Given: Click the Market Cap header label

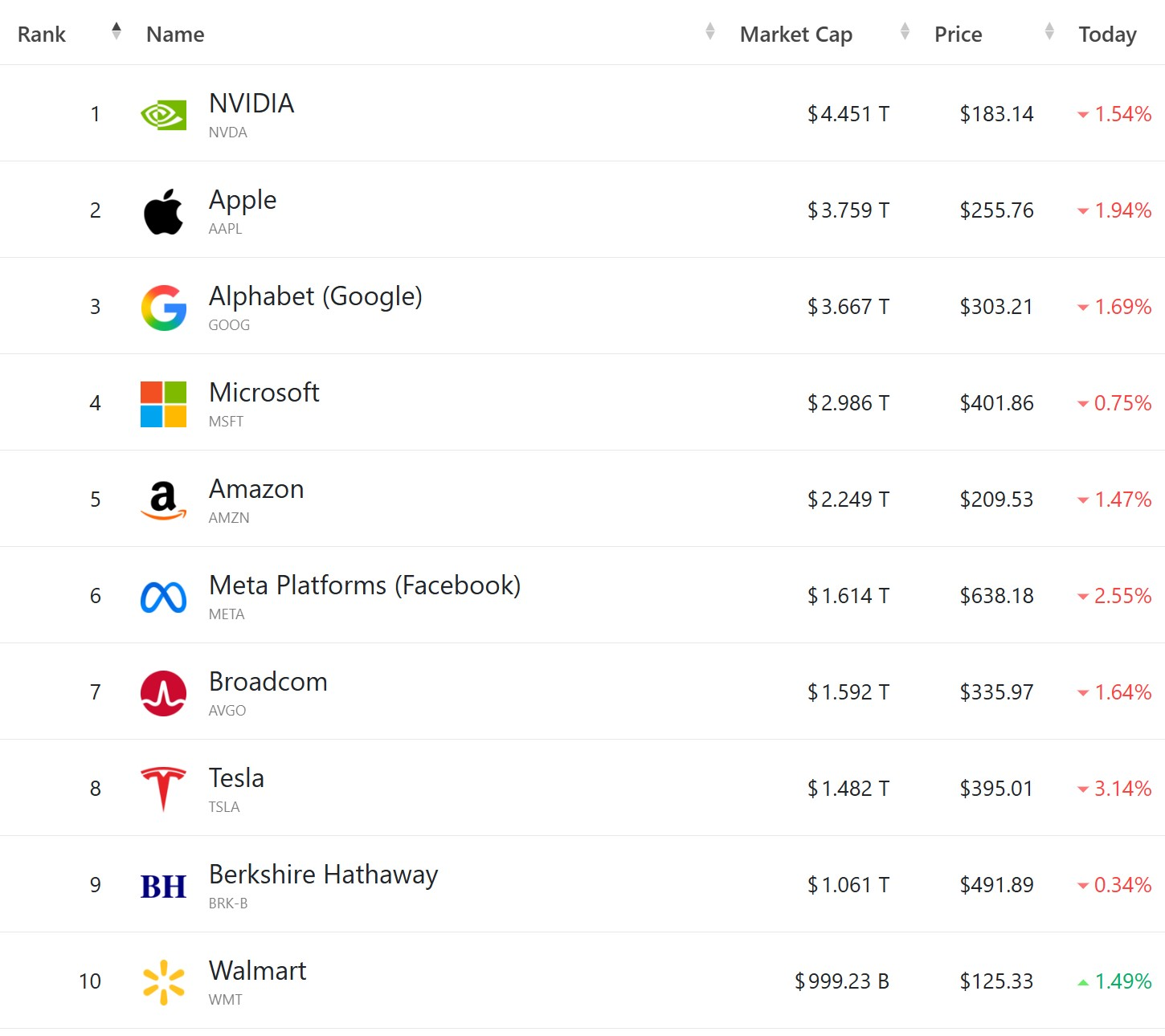Looking at the screenshot, I should 795,35.
